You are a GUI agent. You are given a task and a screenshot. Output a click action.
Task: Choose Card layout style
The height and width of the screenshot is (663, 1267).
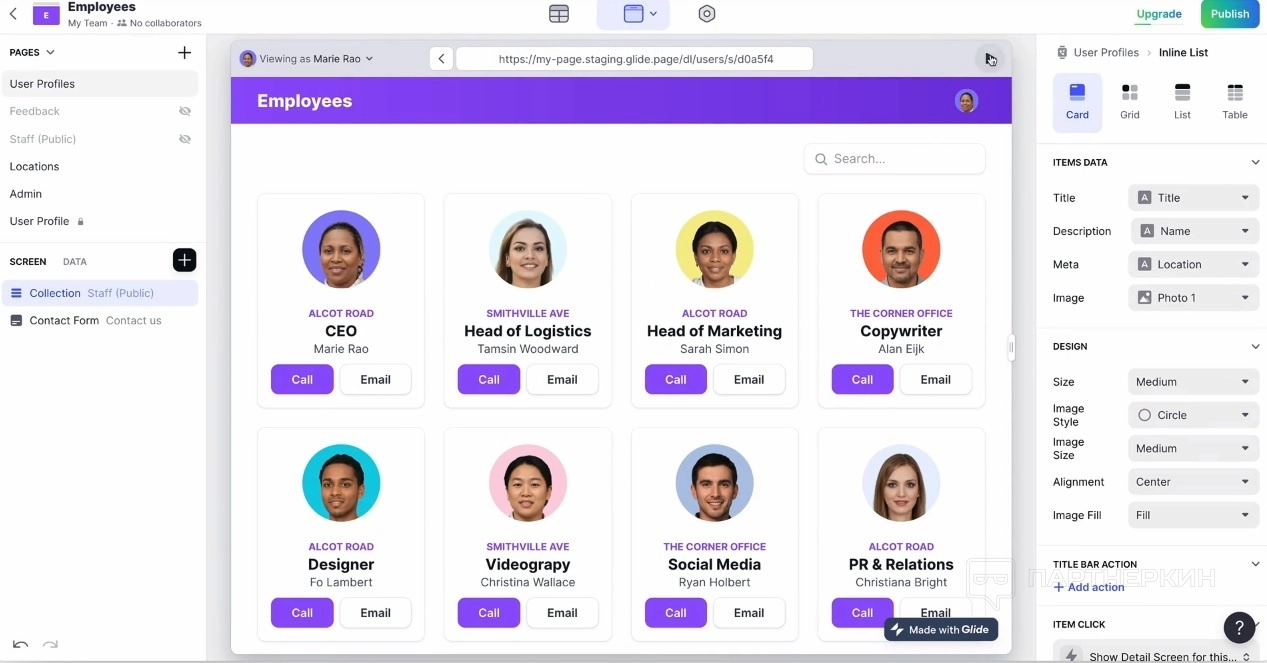(x=1077, y=102)
